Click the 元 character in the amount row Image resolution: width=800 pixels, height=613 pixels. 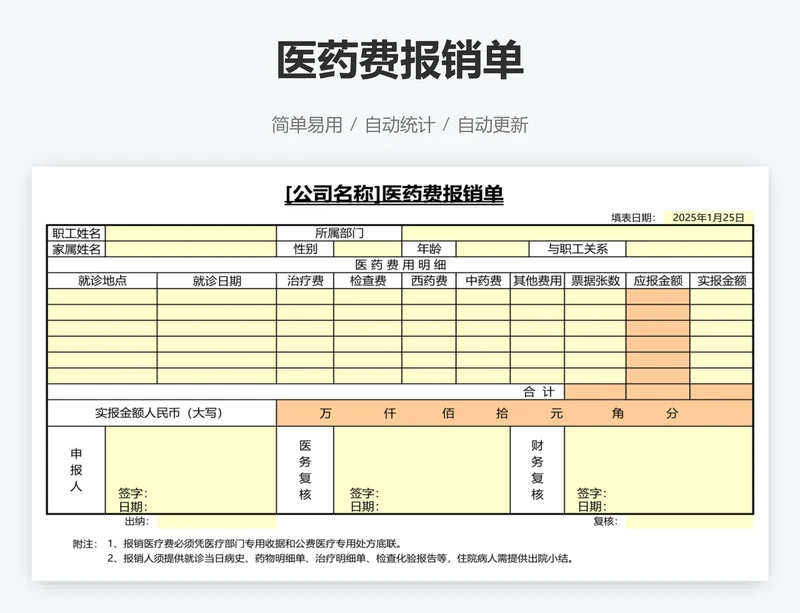coord(556,413)
